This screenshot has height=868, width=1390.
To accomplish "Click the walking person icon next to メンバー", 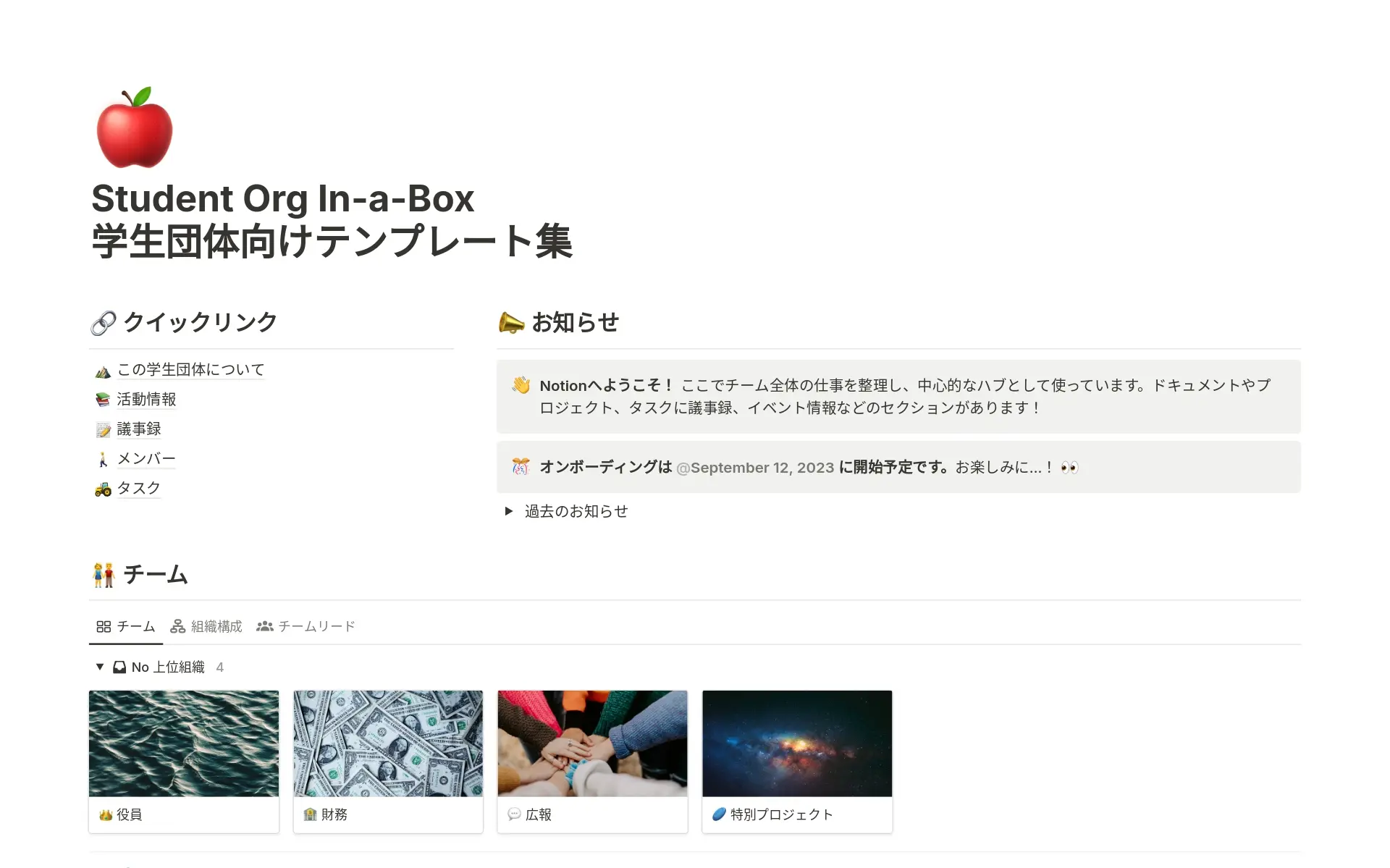I will tap(103, 460).
